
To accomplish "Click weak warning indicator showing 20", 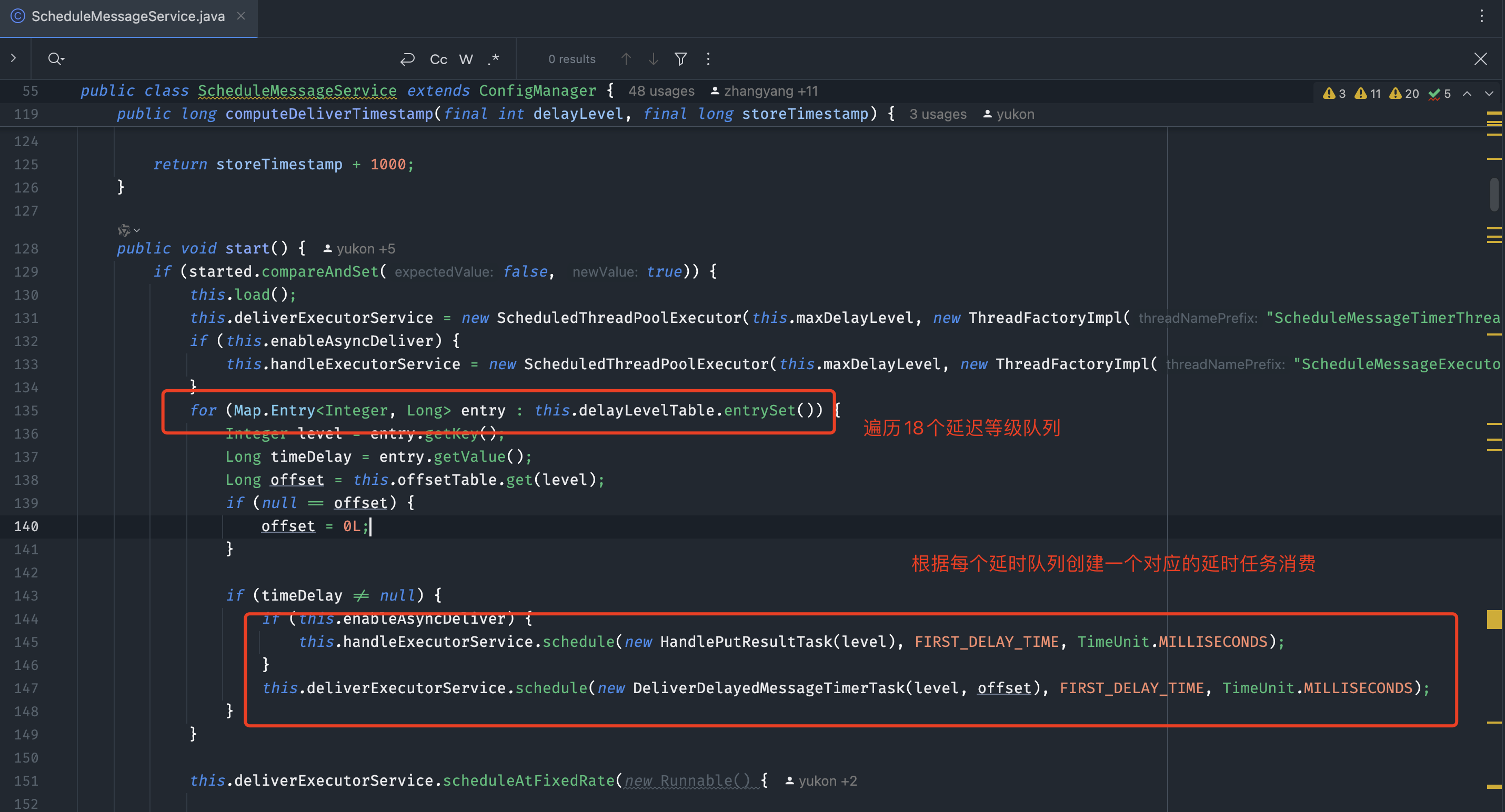I will [x=1404, y=94].
